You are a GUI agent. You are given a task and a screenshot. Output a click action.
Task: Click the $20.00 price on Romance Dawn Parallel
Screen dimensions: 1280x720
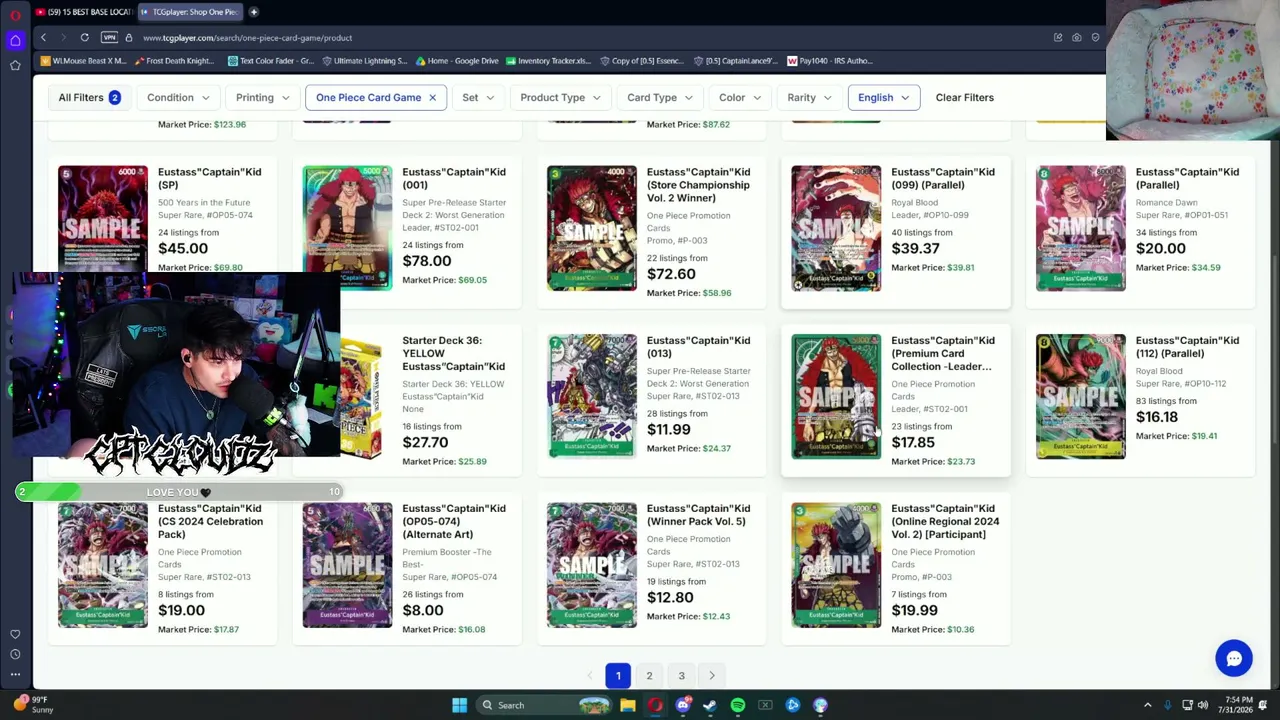[x=1161, y=248]
